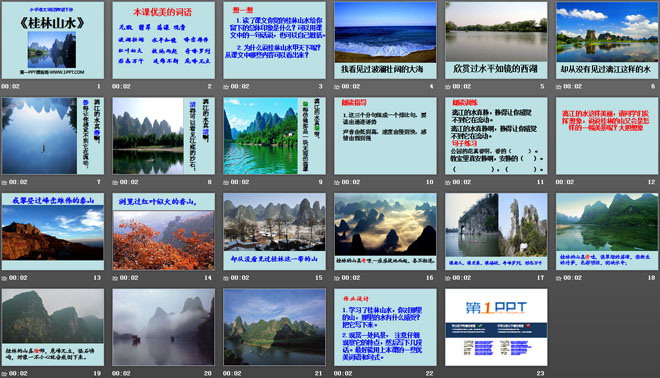This screenshot has width=660, height=378.
Task: Select slide 13 captioned 我攀登过峰峦雄伟的泰山
Action: (53, 232)
